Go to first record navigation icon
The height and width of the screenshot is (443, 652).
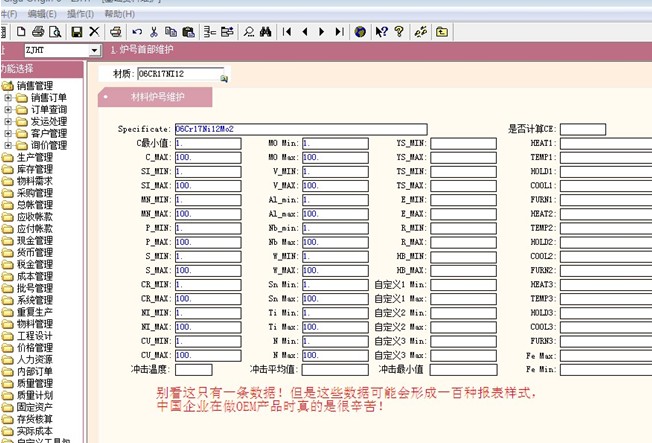point(288,32)
